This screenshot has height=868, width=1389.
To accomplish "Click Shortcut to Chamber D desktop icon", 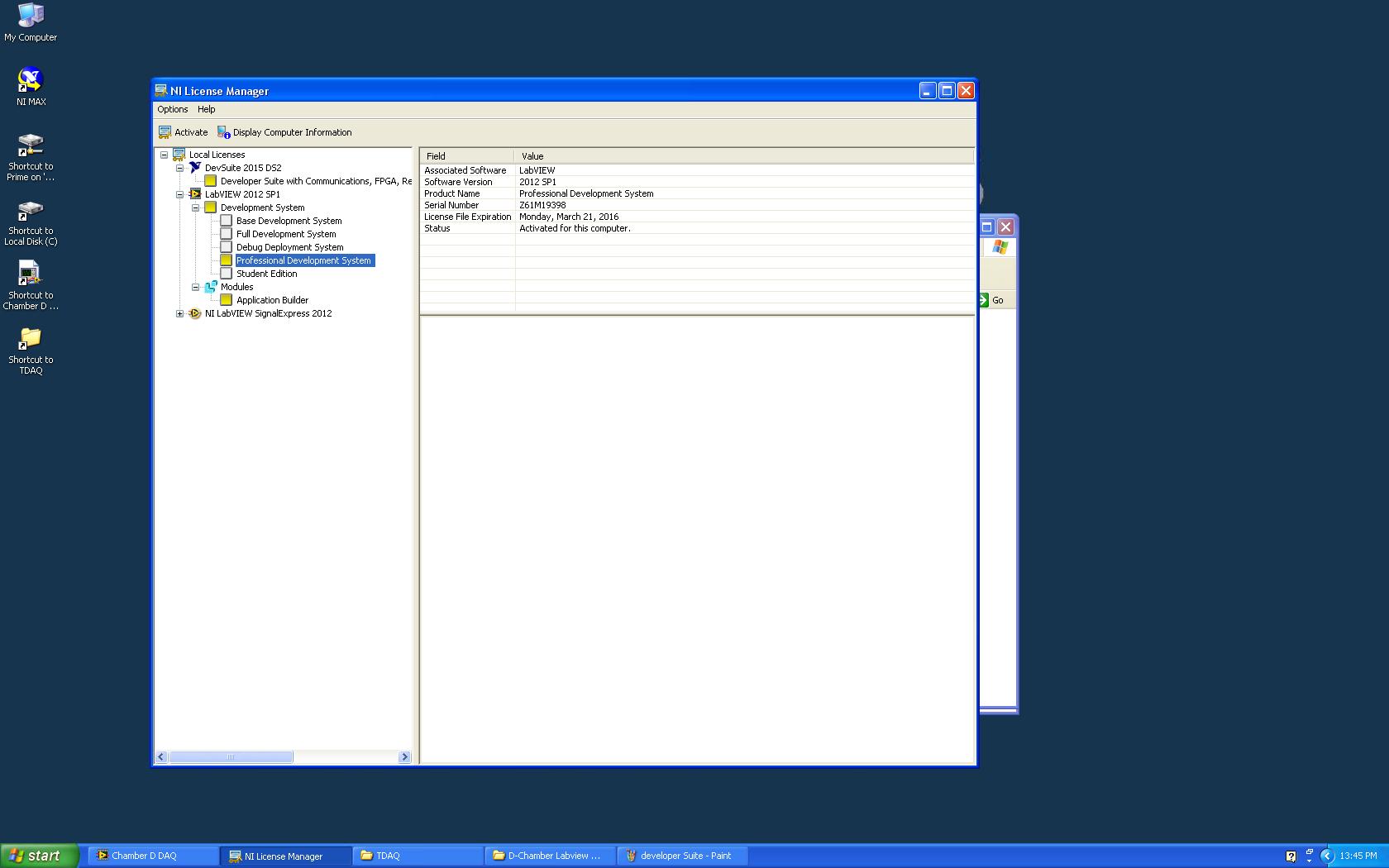I will (29, 274).
